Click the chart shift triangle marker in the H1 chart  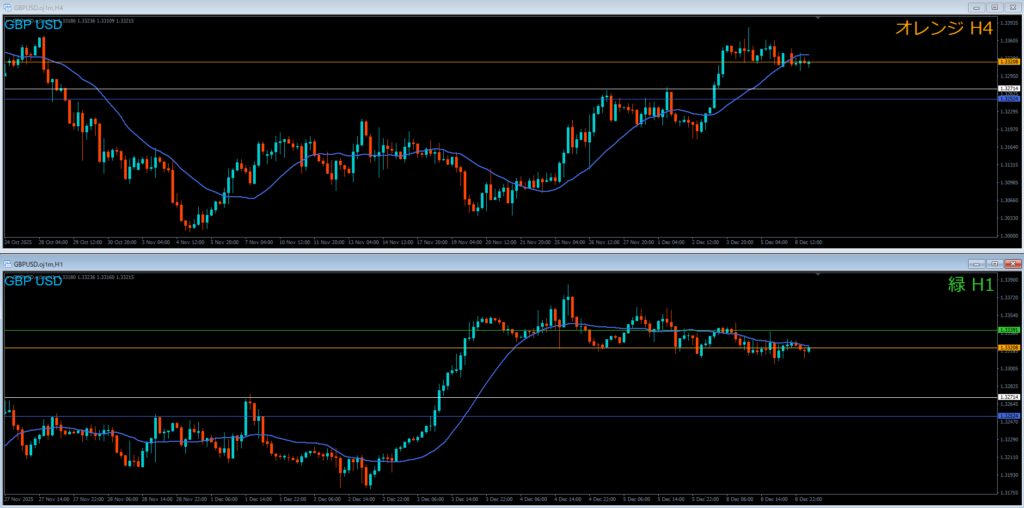(x=818, y=276)
